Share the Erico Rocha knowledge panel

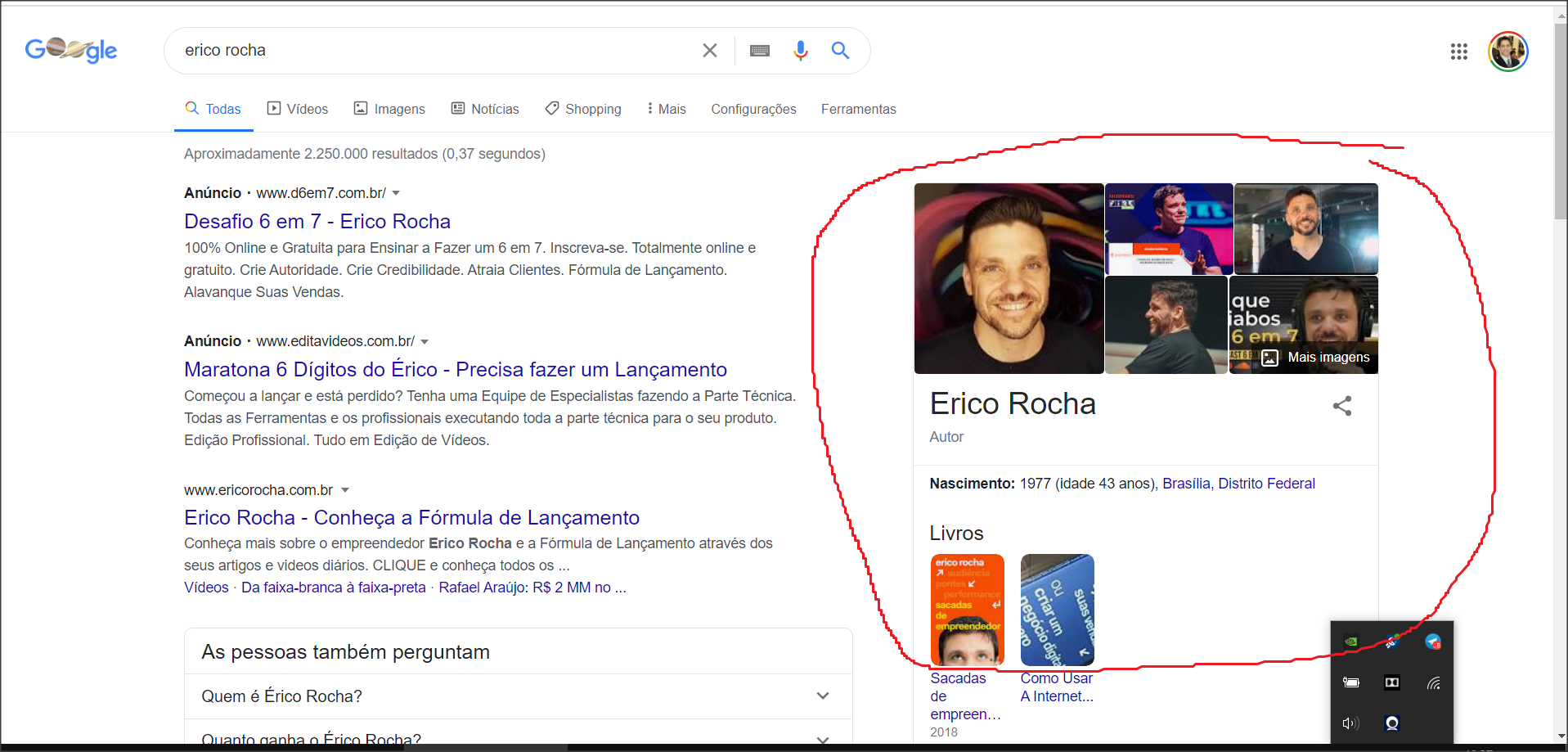coord(1342,406)
